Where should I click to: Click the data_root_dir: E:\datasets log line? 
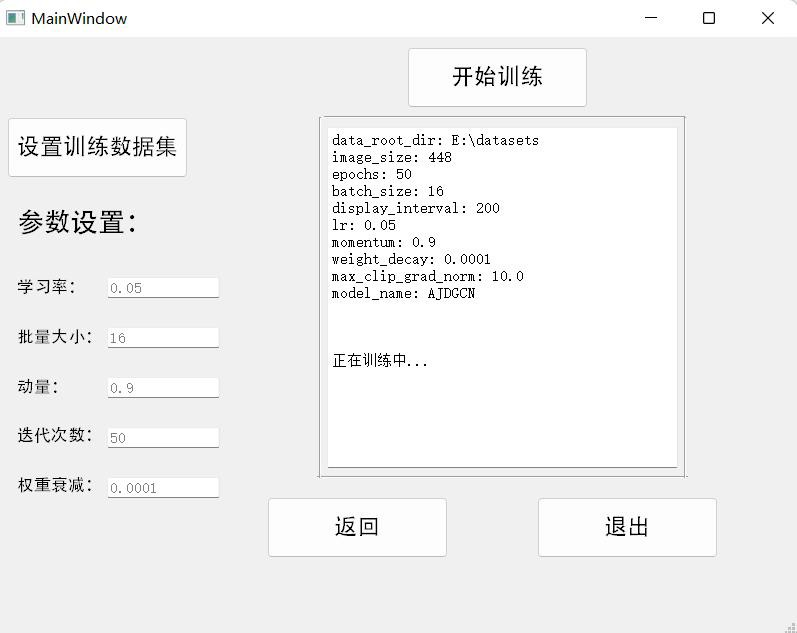pos(435,140)
